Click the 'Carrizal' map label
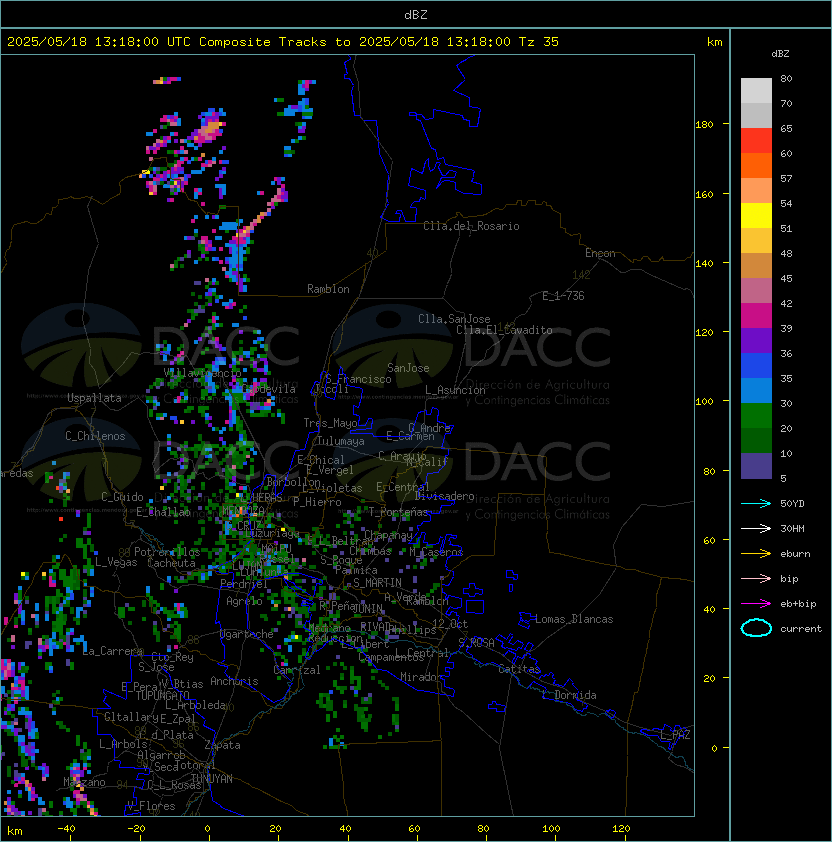 coord(297,670)
